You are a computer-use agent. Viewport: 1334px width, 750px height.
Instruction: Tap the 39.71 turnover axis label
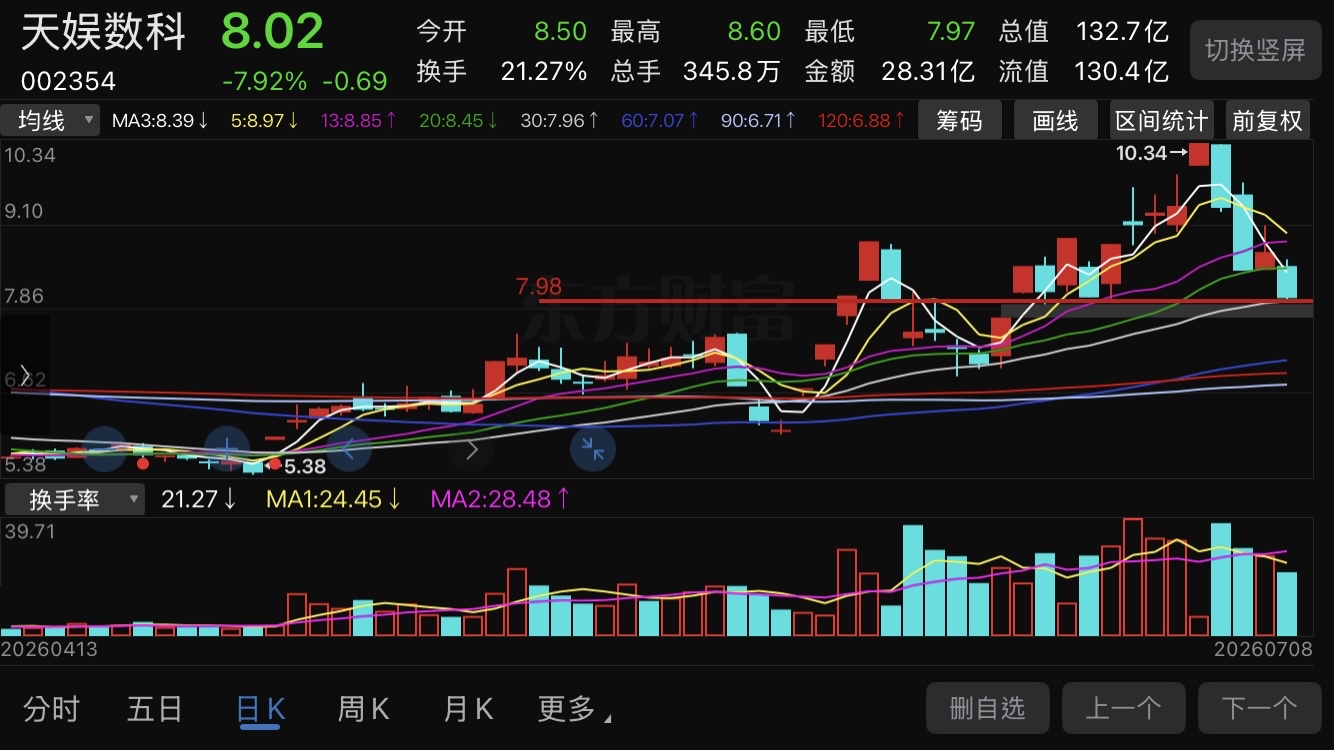coord(30,531)
